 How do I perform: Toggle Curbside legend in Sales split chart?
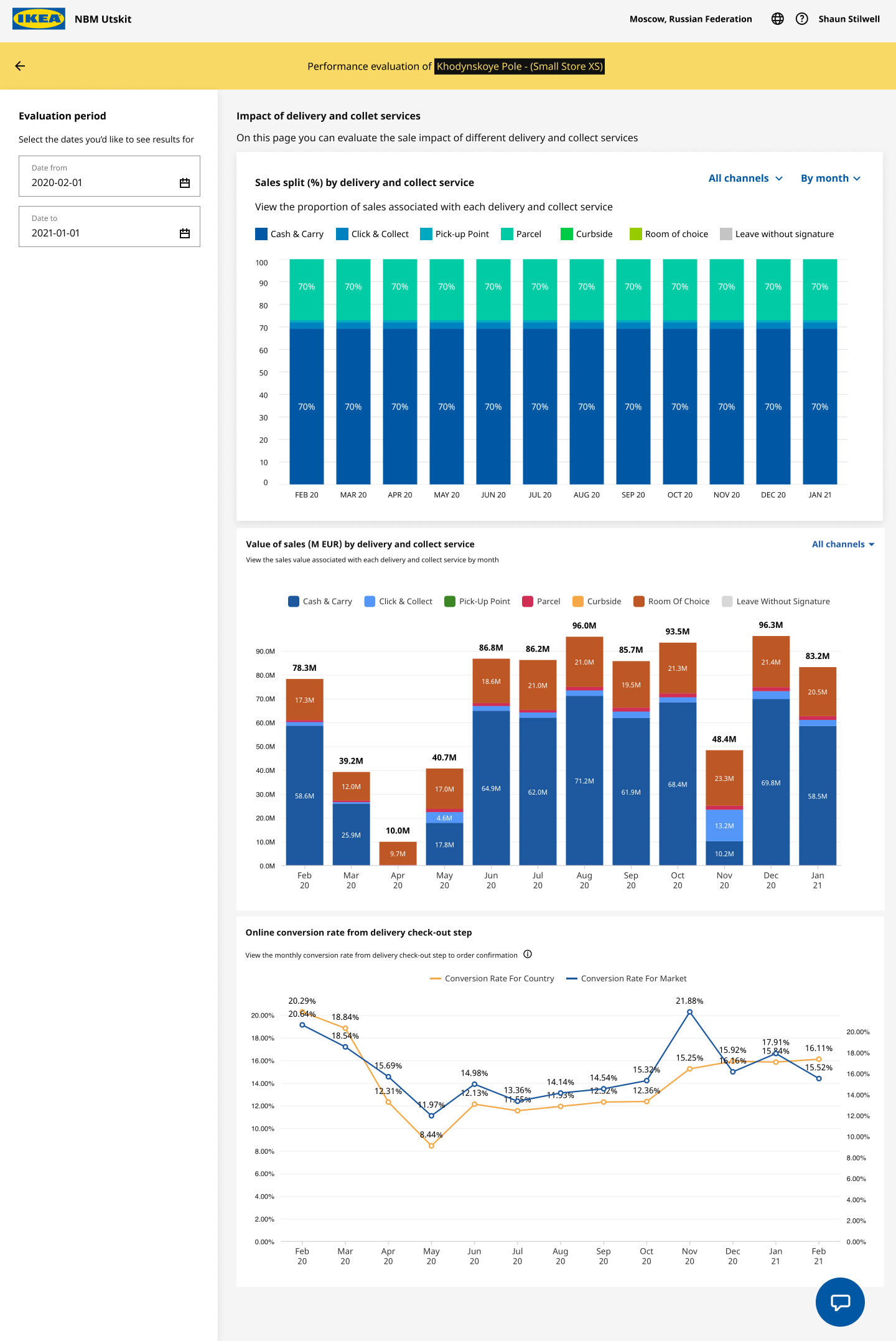(586, 234)
